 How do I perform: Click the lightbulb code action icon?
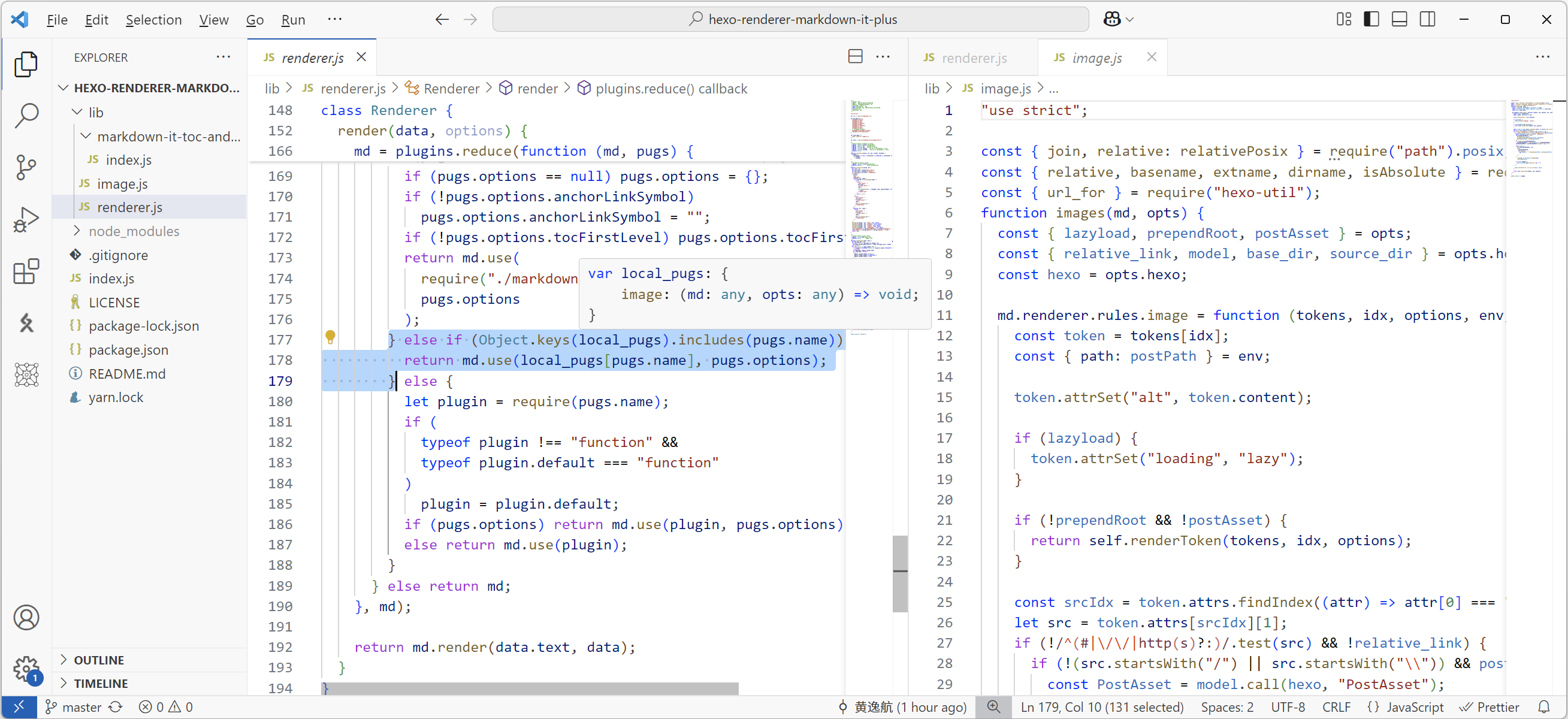[330, 337]
